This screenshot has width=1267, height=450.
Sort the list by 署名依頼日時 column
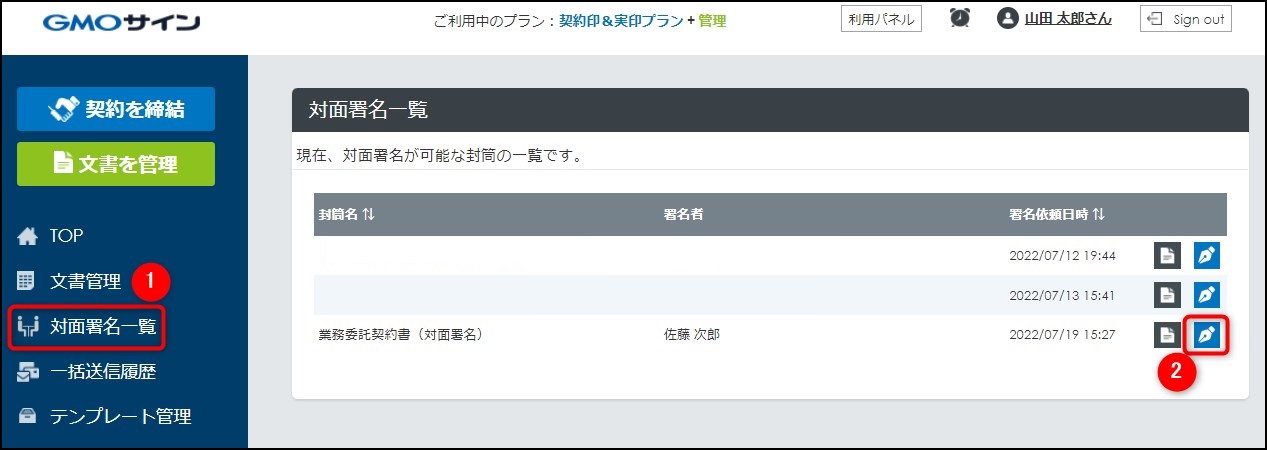[x=1057, y=214]
